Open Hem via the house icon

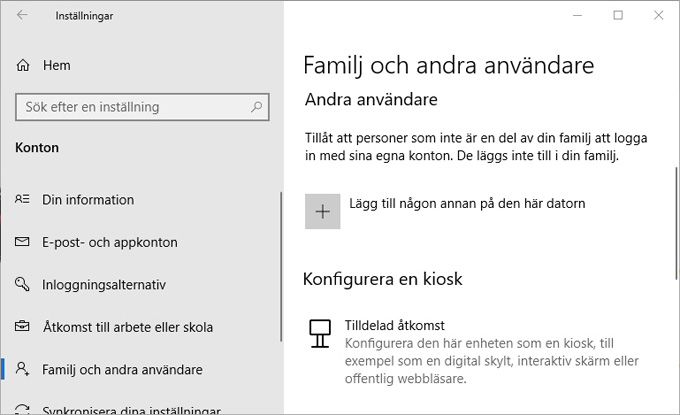point(23,65)
